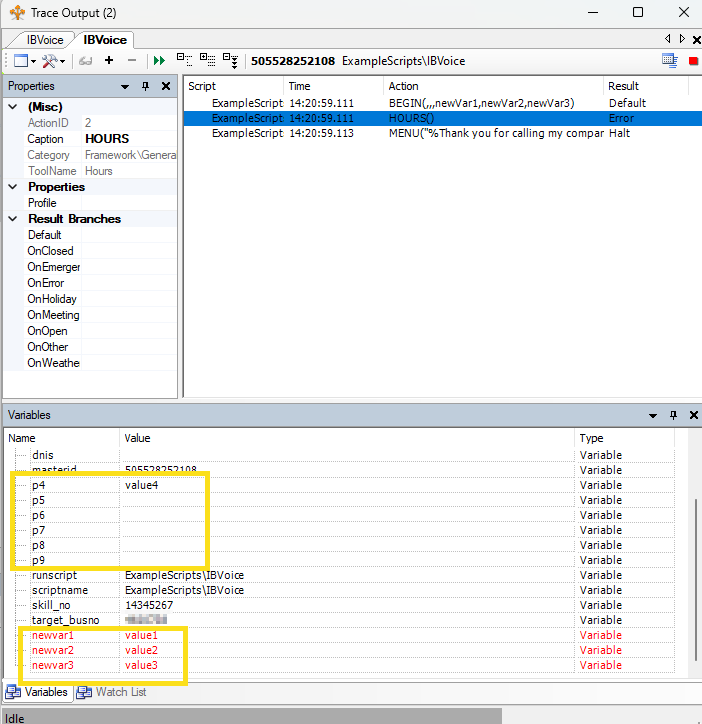
Task: Collapse the (Misc) properties group
Action: click(x=14, y=107)
